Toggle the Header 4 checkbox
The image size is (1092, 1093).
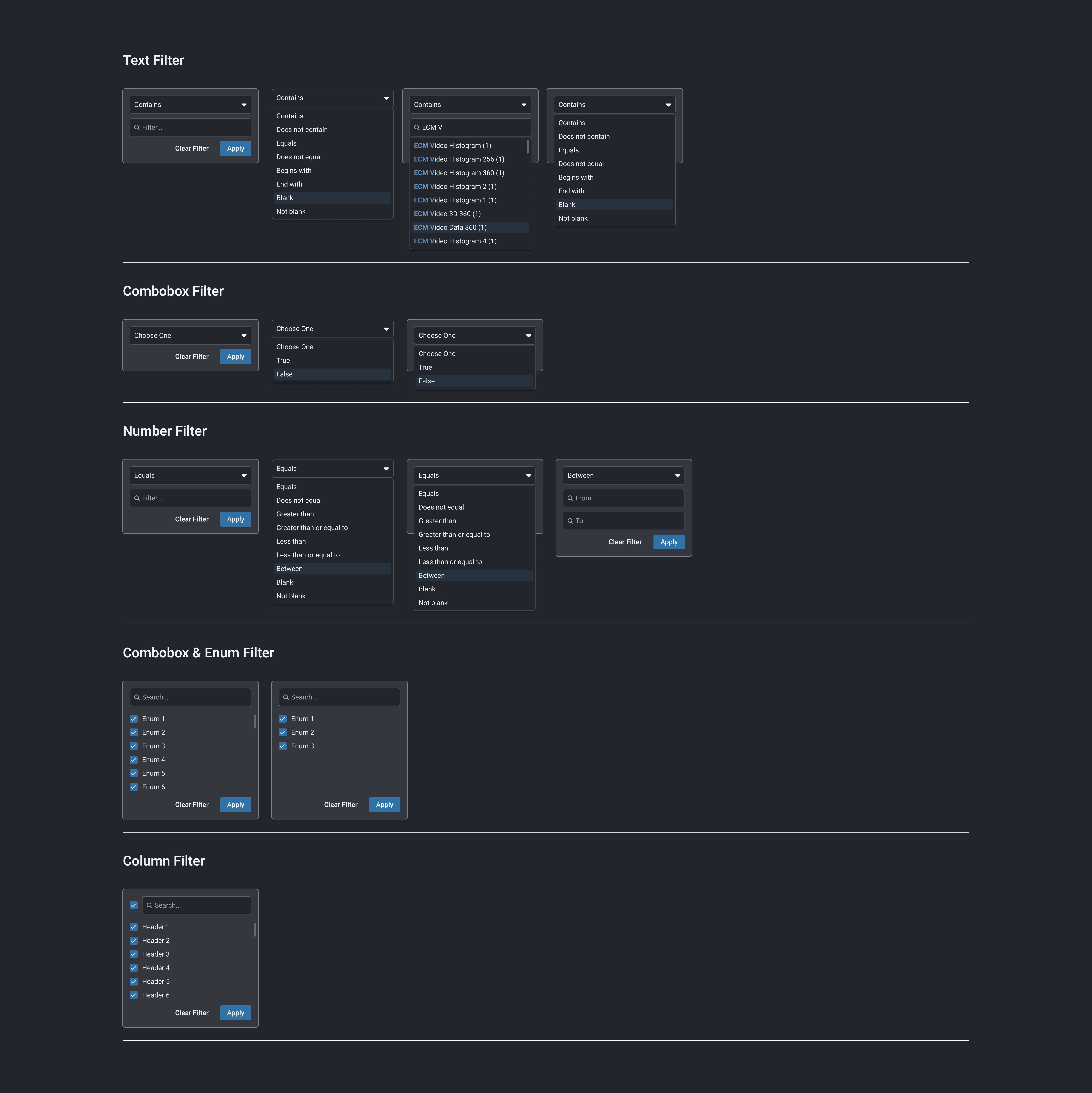pyautogui.click(x=134, y=968)
